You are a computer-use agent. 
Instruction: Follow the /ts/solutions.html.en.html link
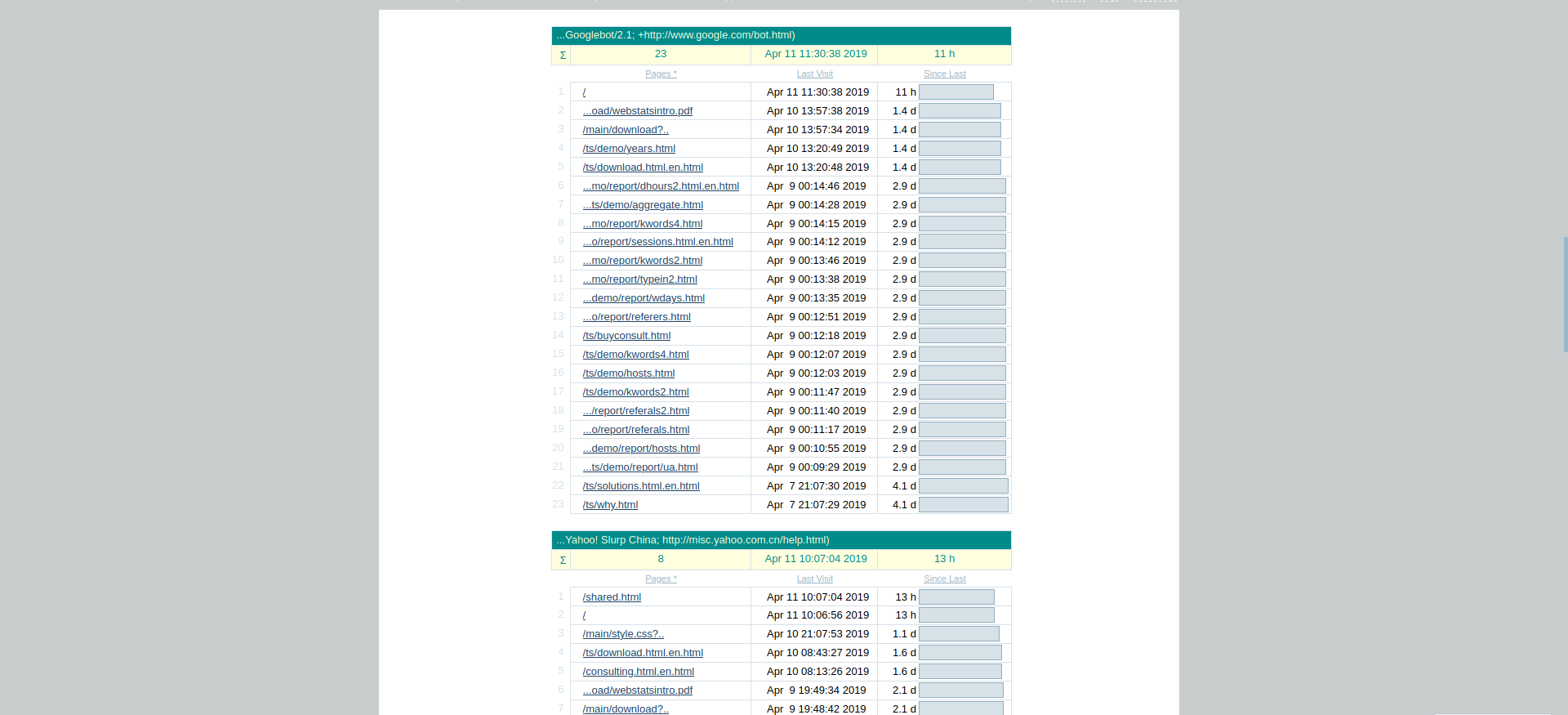pos(641,486)
